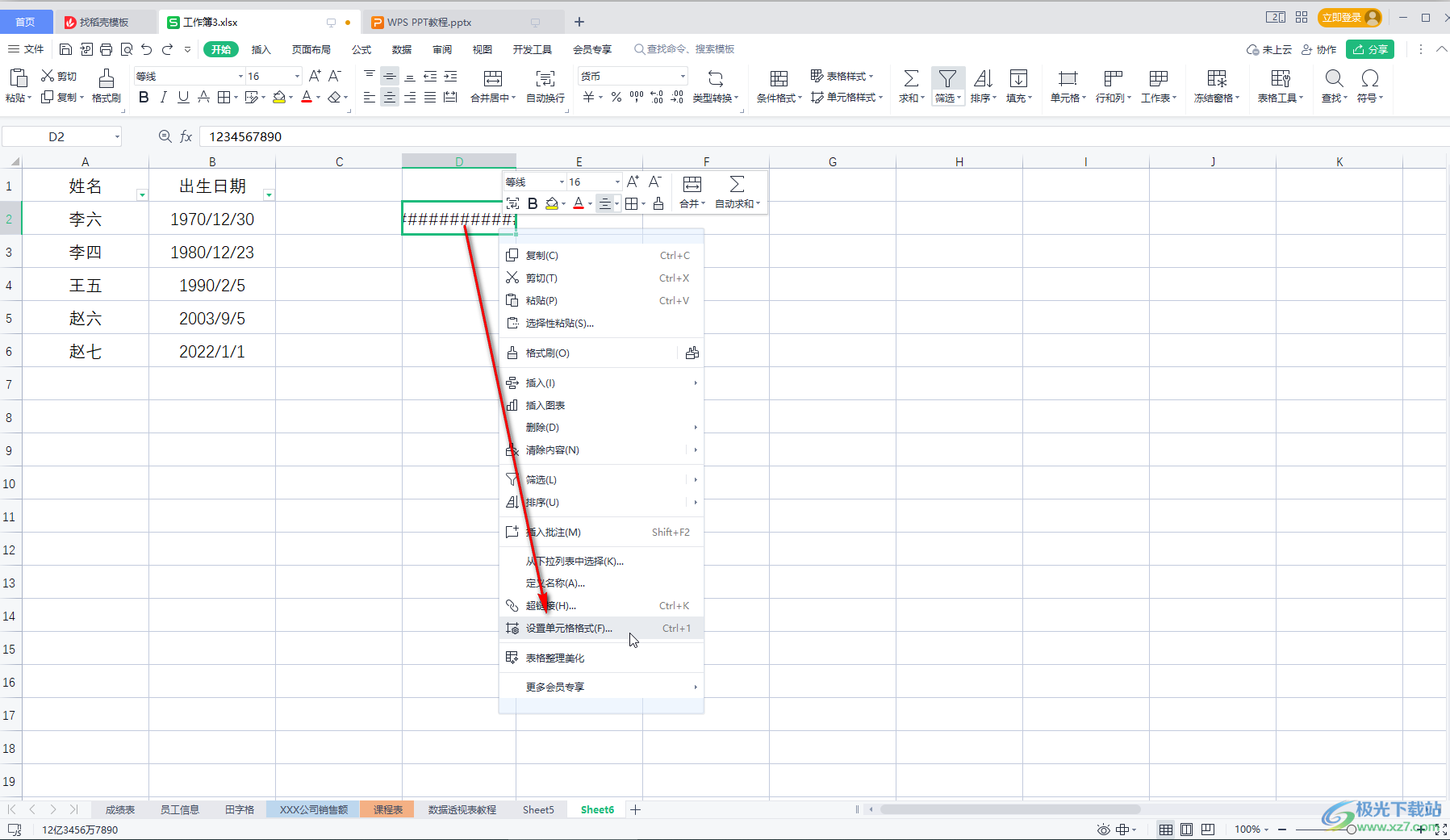Click the Cut (剪切) ribbon button

pos(59,76)
